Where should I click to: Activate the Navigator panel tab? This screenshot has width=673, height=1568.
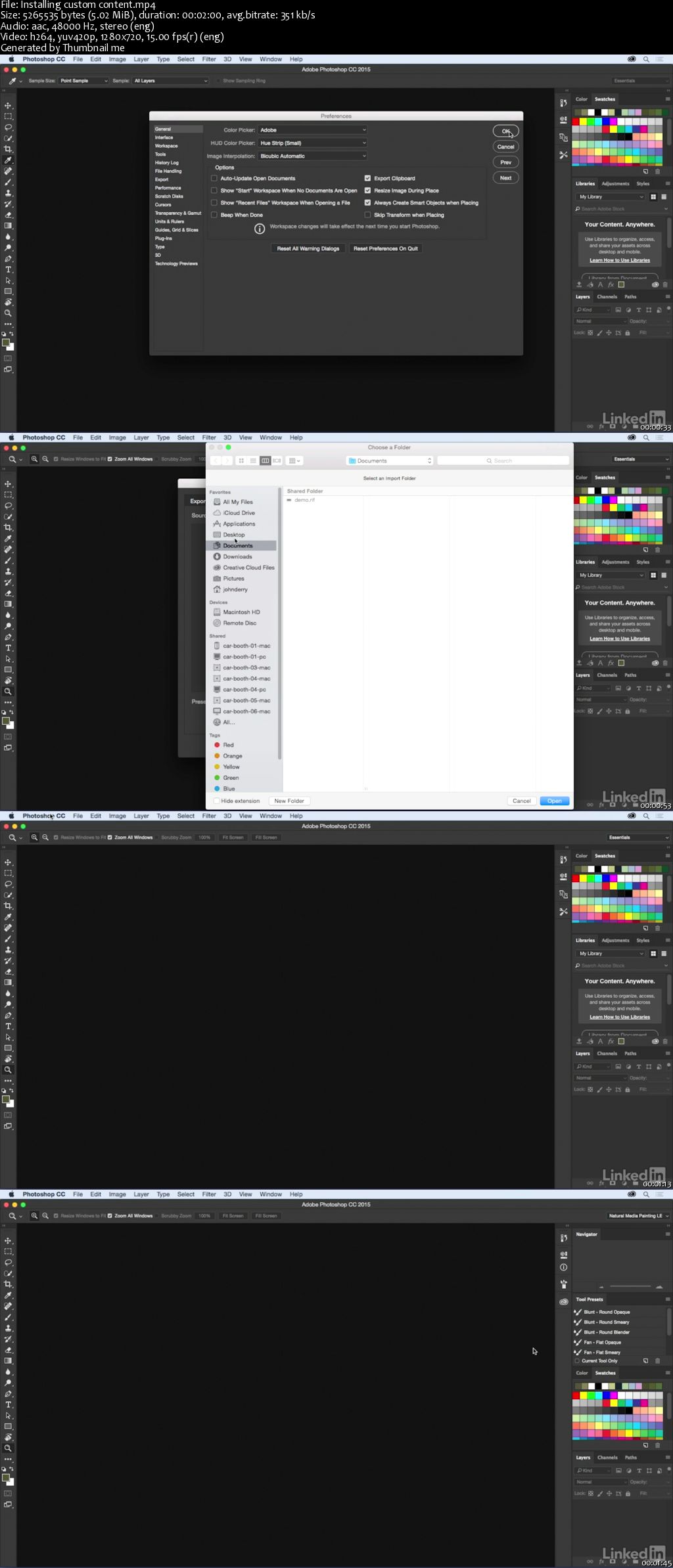click(x=587, y=1234)
